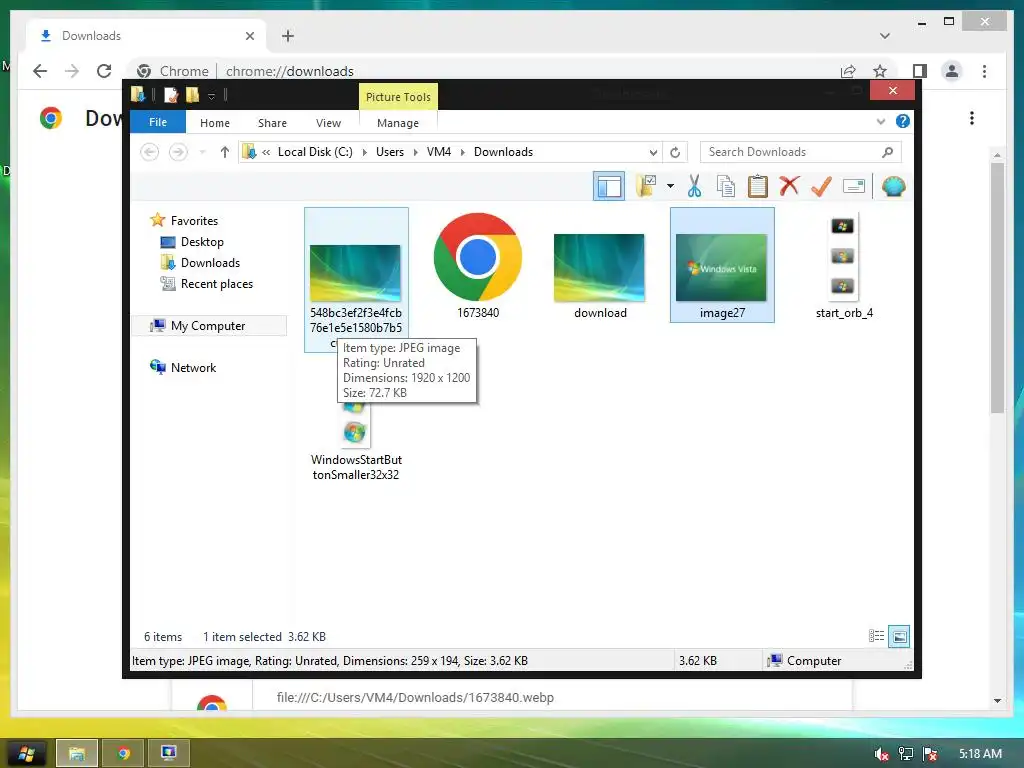
Task: Open the Downloads page three-dot menu
Action: [972, 118]
